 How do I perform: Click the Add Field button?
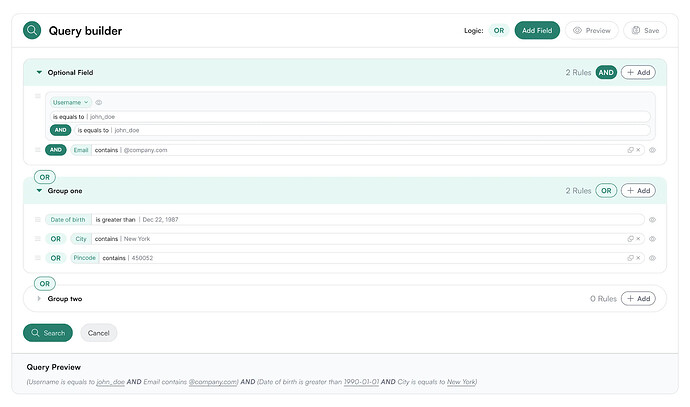click(537, 31)
